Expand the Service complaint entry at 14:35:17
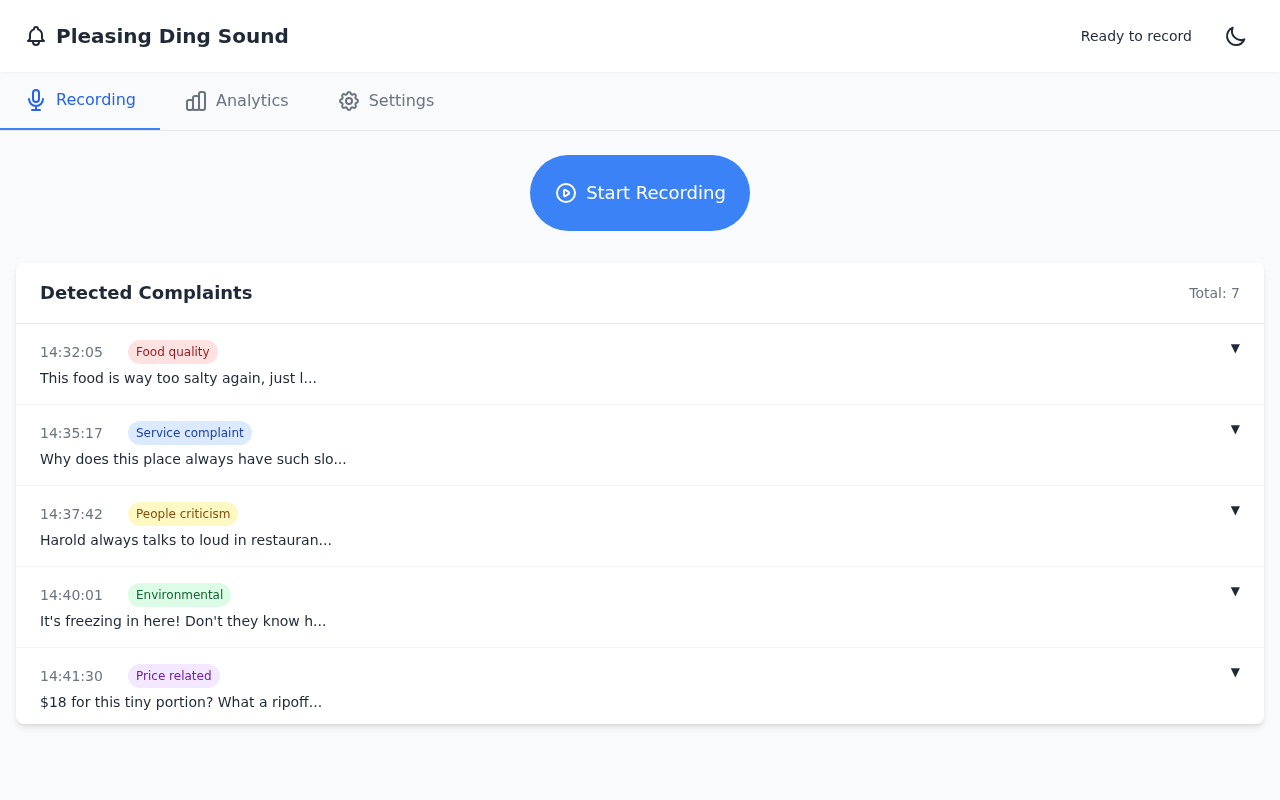 [x=1236, y=429]
